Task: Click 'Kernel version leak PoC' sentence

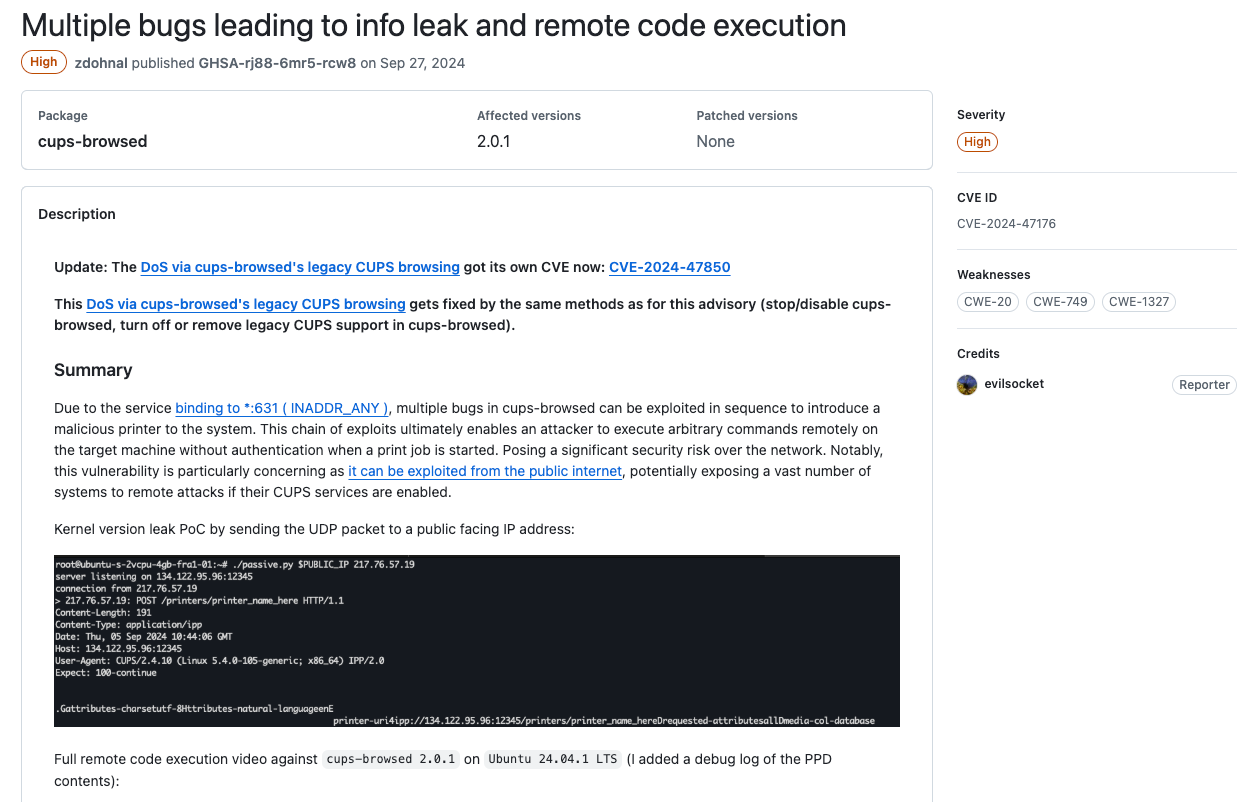Action: [315, 529]
